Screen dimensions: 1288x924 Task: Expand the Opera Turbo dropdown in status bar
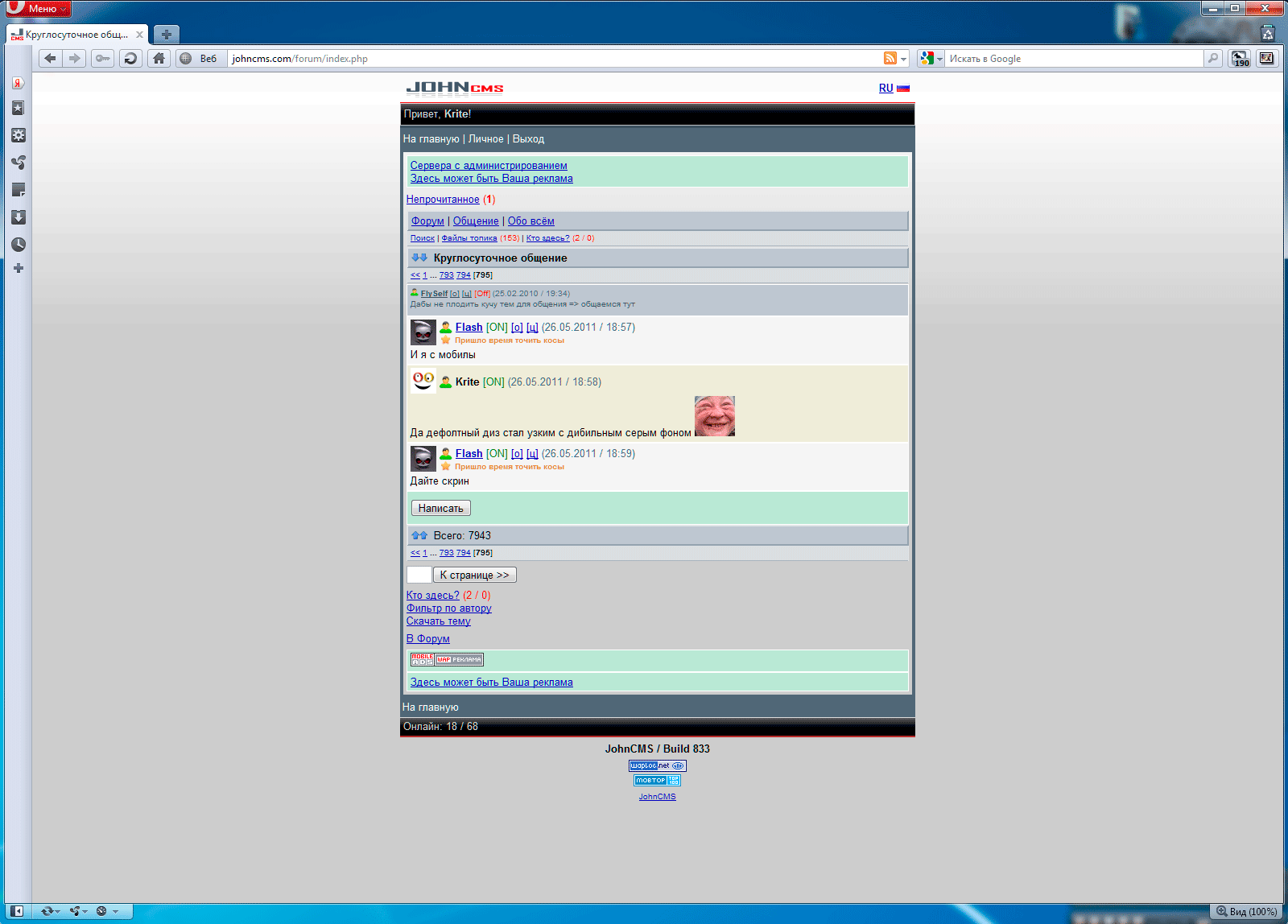[x=106, y=911]
